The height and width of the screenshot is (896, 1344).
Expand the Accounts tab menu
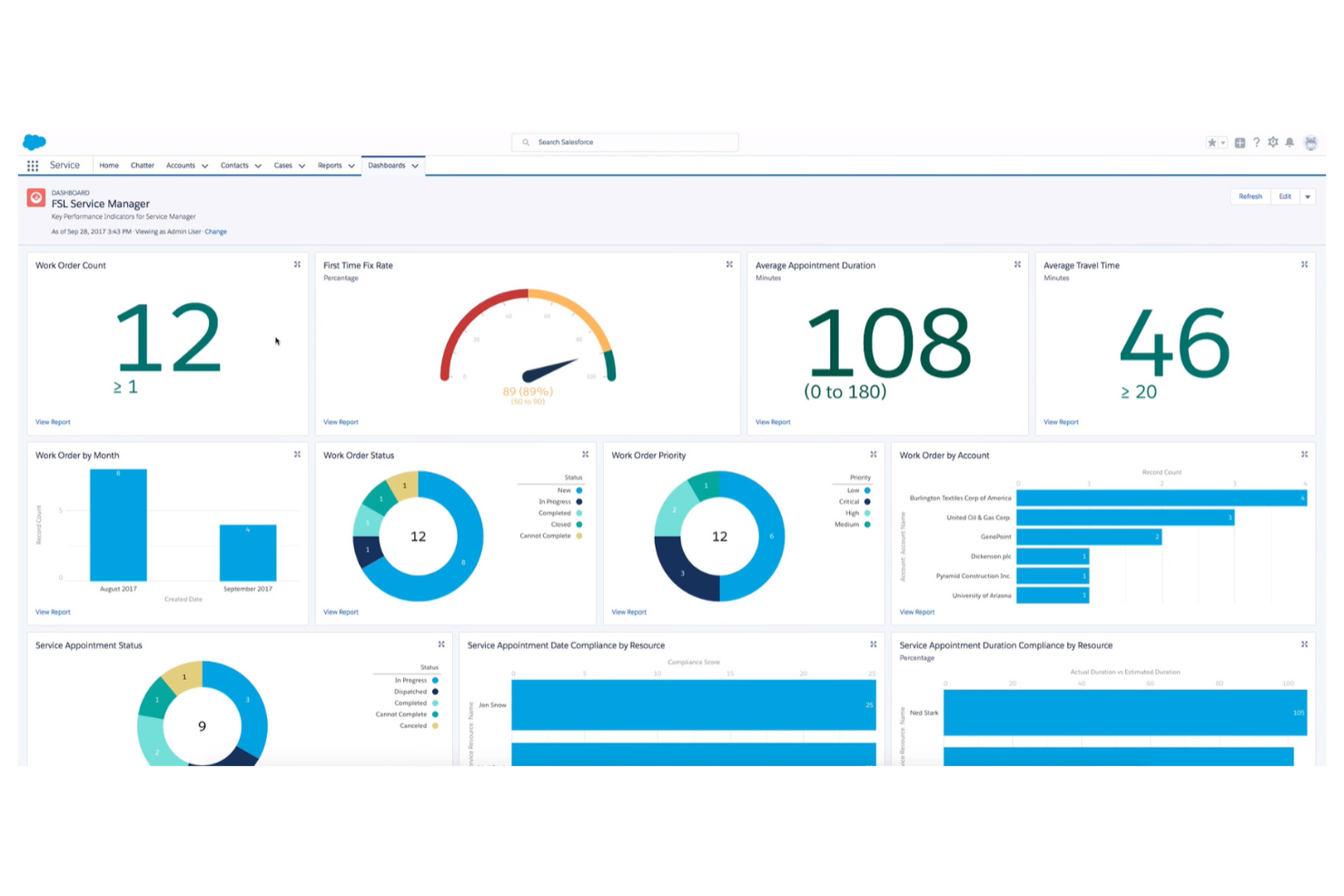click(205, 165)
